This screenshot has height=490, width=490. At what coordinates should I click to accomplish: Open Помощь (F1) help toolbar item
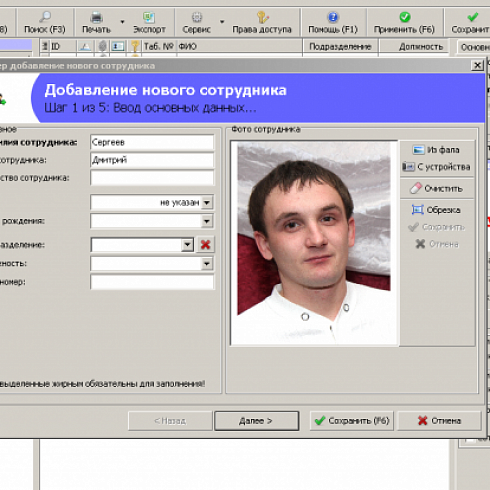tap(333, 23)
